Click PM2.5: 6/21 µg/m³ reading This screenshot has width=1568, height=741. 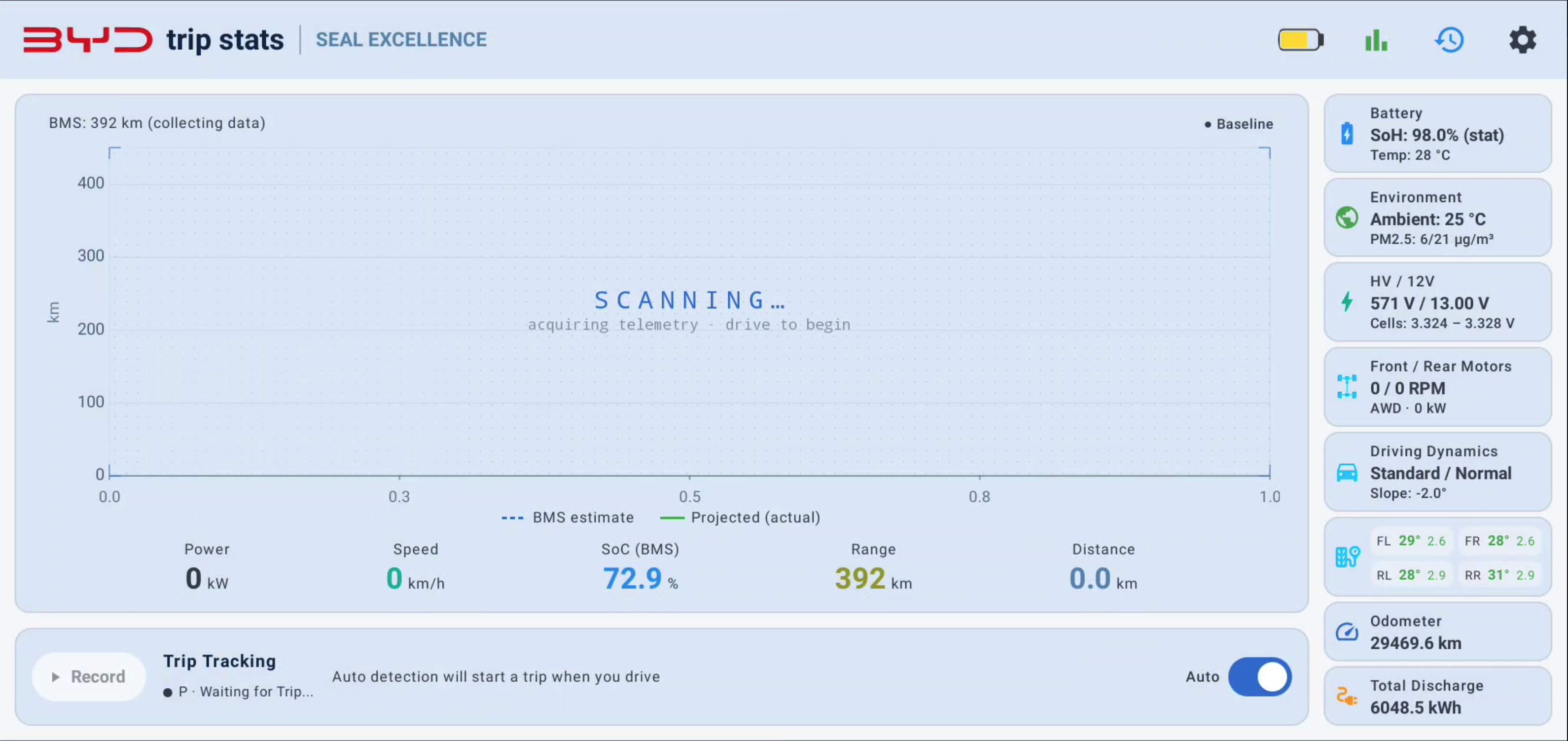click(x=1431, y=239)
